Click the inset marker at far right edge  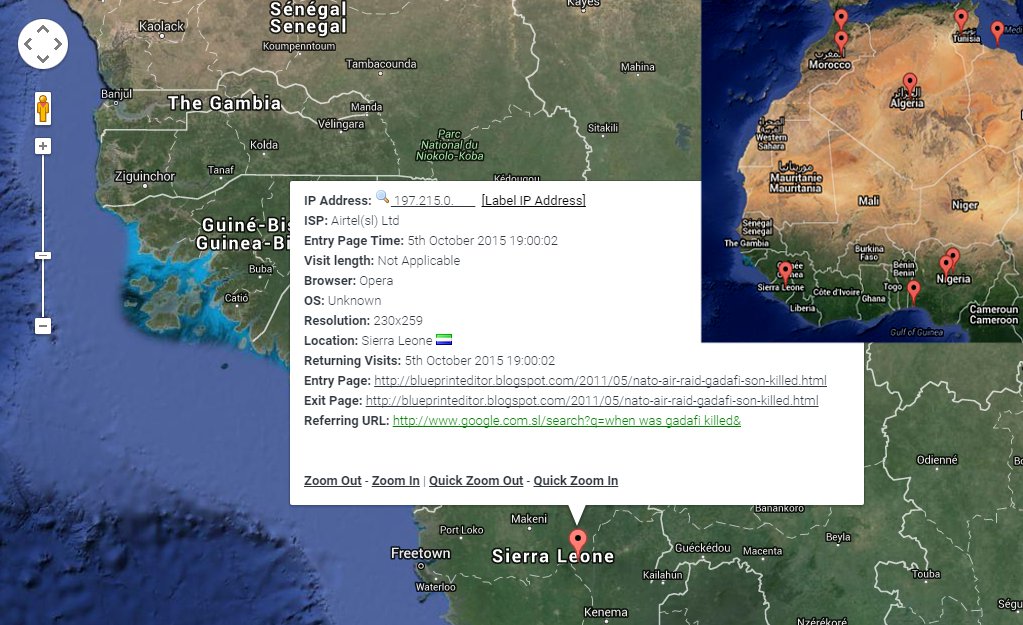pos(997,33)
